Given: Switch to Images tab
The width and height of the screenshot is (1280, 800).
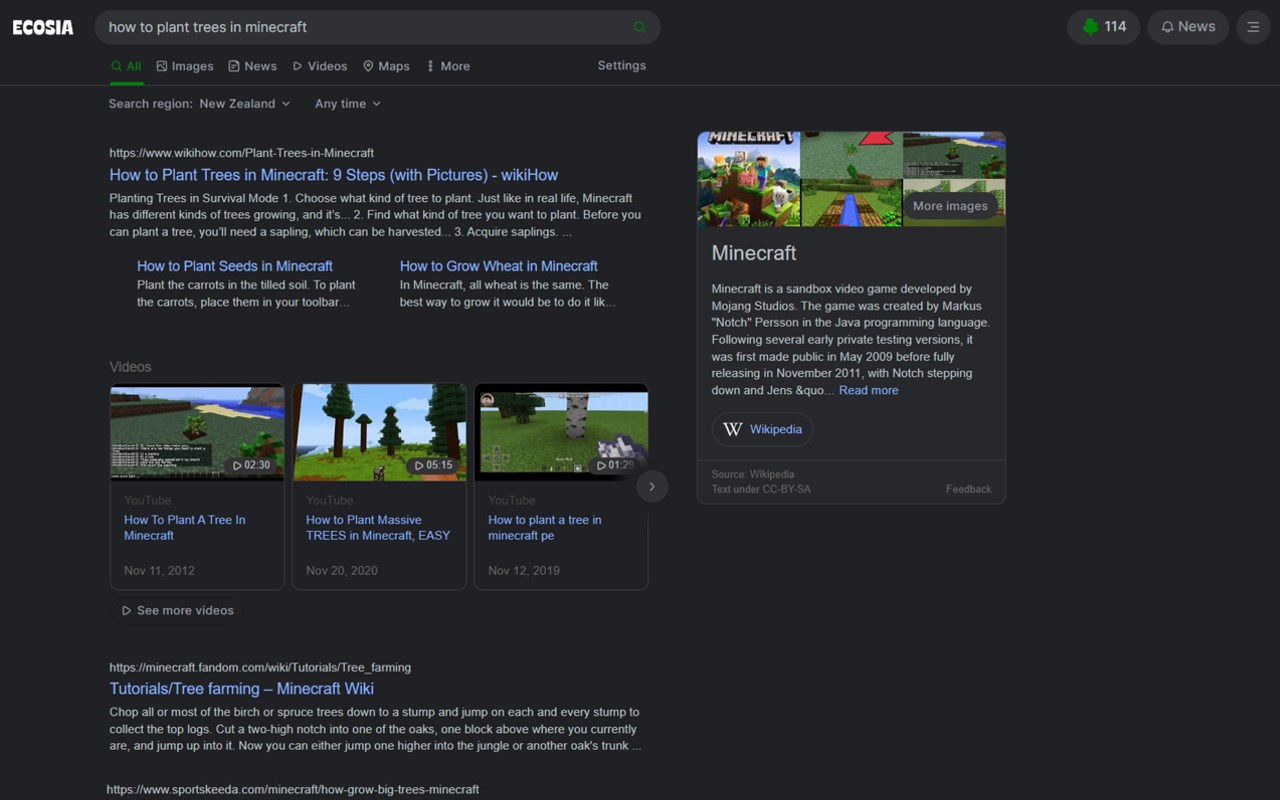Looking at the screenshot, I should pos(185,66).
